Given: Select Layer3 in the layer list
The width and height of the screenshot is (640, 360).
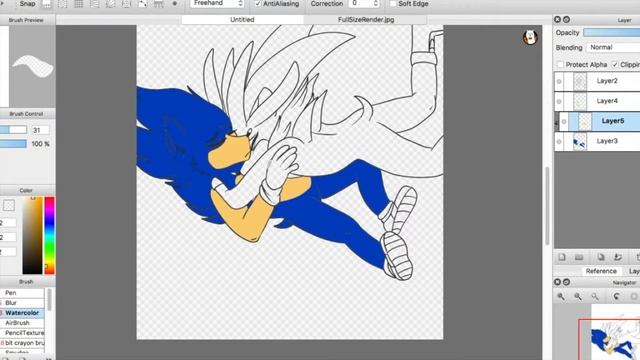Looking at the screenshot, I should click(x=597, y=142).
